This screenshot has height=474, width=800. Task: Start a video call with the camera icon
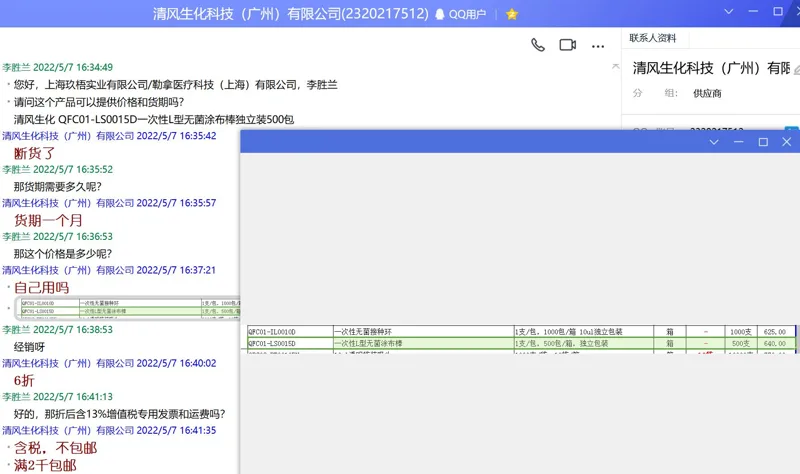tap(567, 45)
